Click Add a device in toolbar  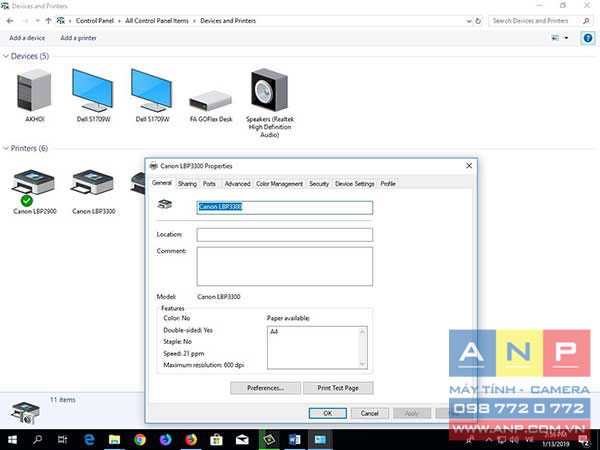tap(27, 38)
